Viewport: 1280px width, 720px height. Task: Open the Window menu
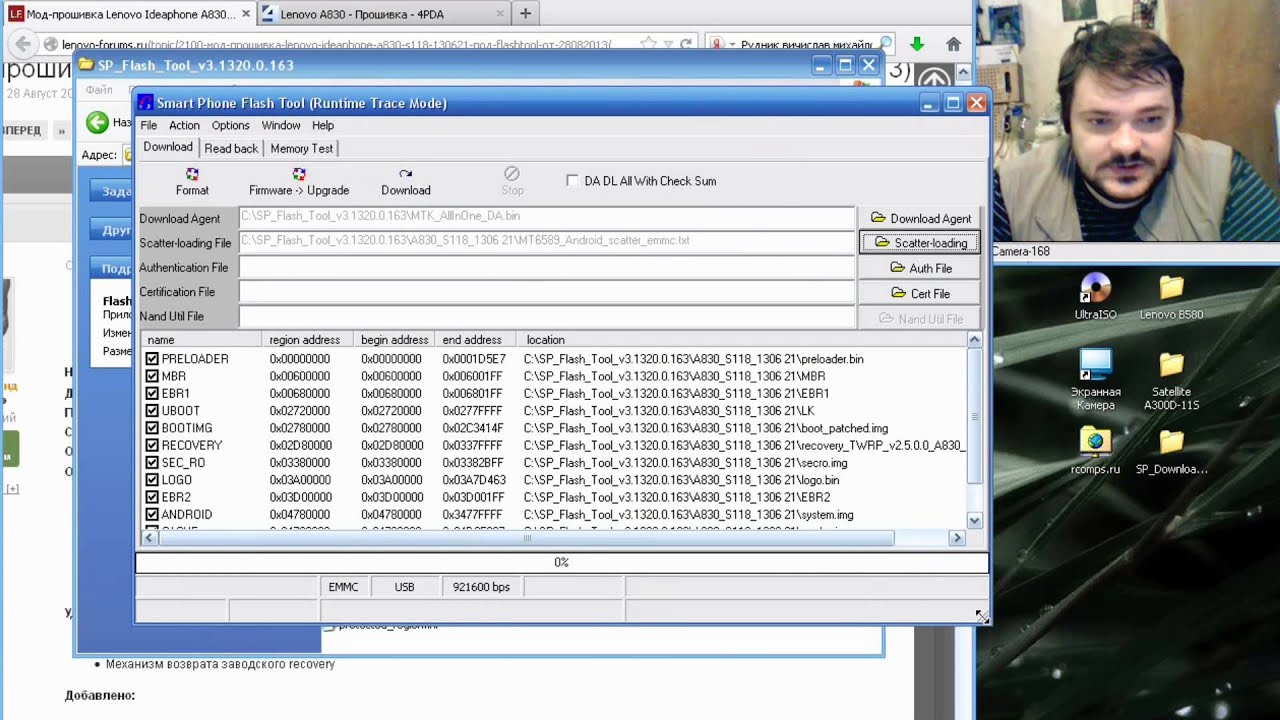tap(281, 125)
